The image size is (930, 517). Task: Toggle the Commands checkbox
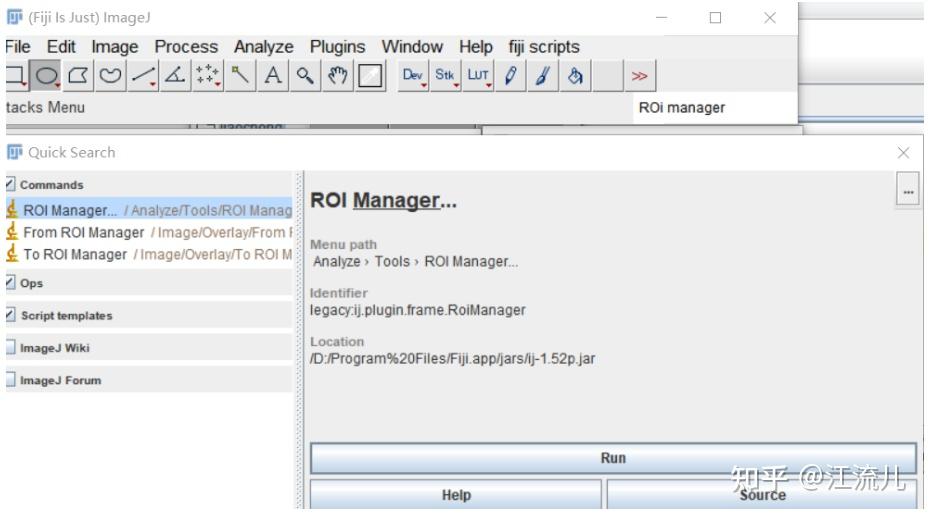click(10, 184)
